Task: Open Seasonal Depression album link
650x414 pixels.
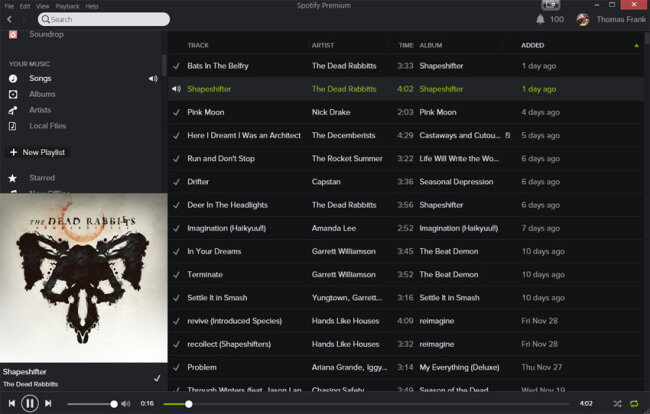Action: [x=456, y=182]
